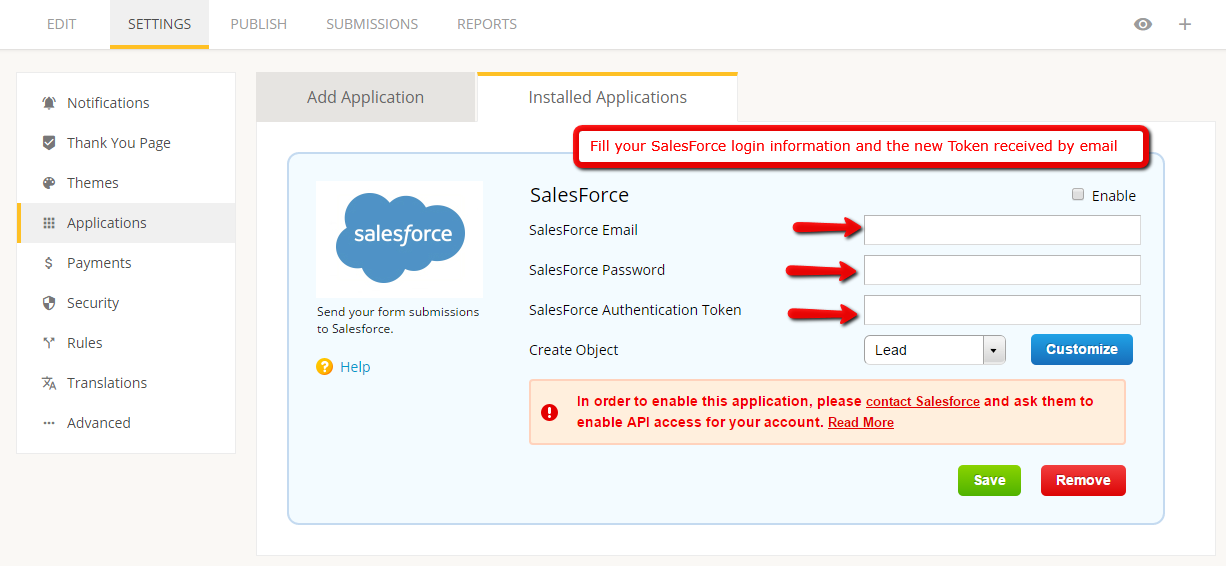Click the plus icon in top bar
The height and width of the screenshot is (566, 1226).
click(x=1185, y=24)
